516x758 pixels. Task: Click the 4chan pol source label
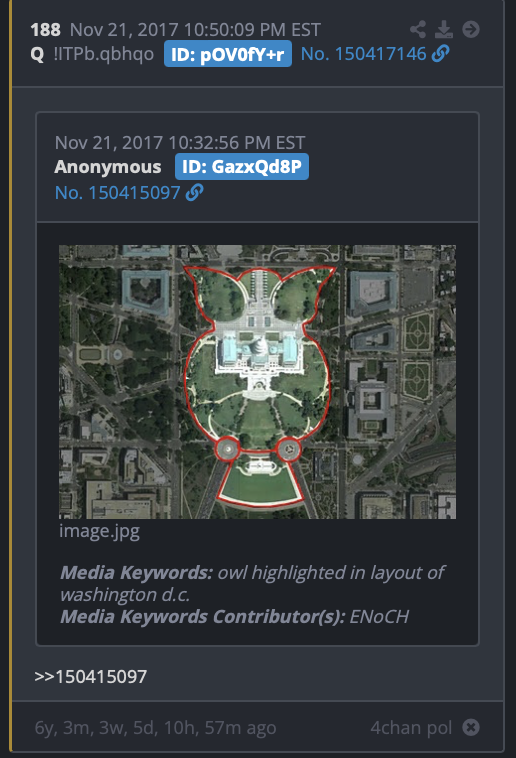411,728
